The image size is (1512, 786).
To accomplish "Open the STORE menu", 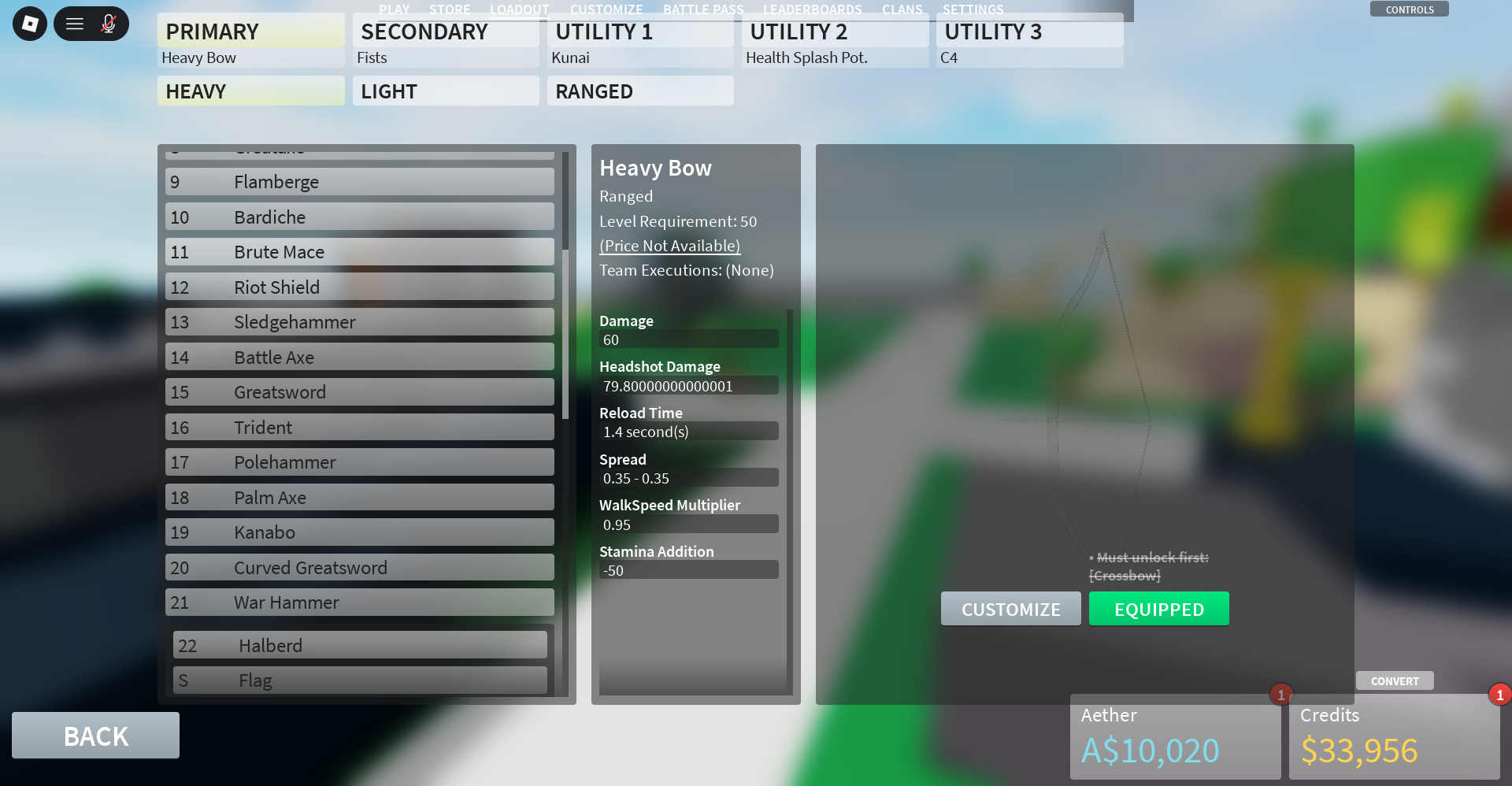I will tap(450, 9).
